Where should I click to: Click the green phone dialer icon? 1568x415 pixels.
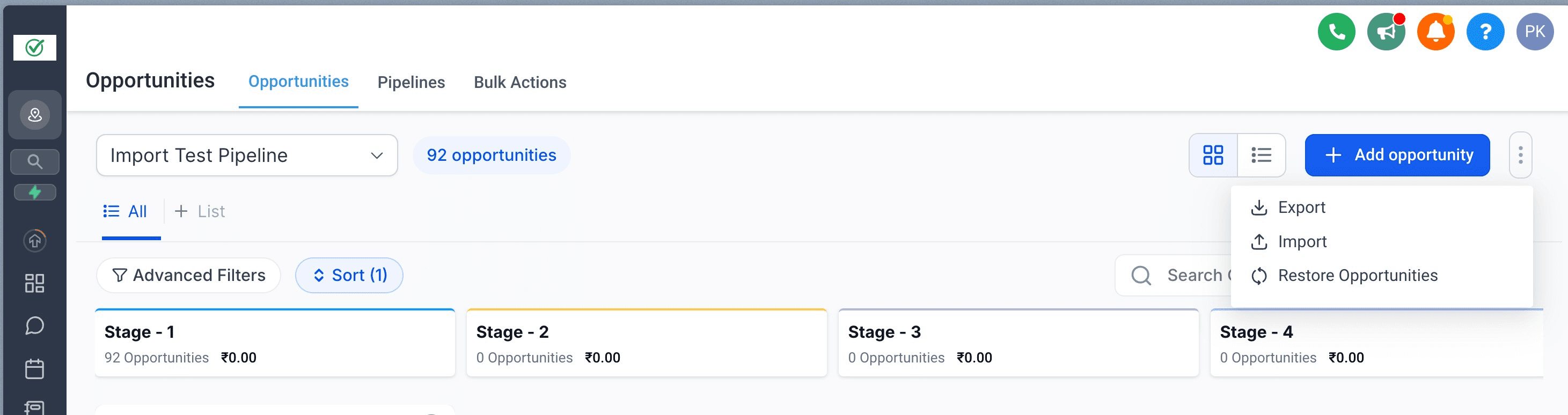coord(1336,32)
